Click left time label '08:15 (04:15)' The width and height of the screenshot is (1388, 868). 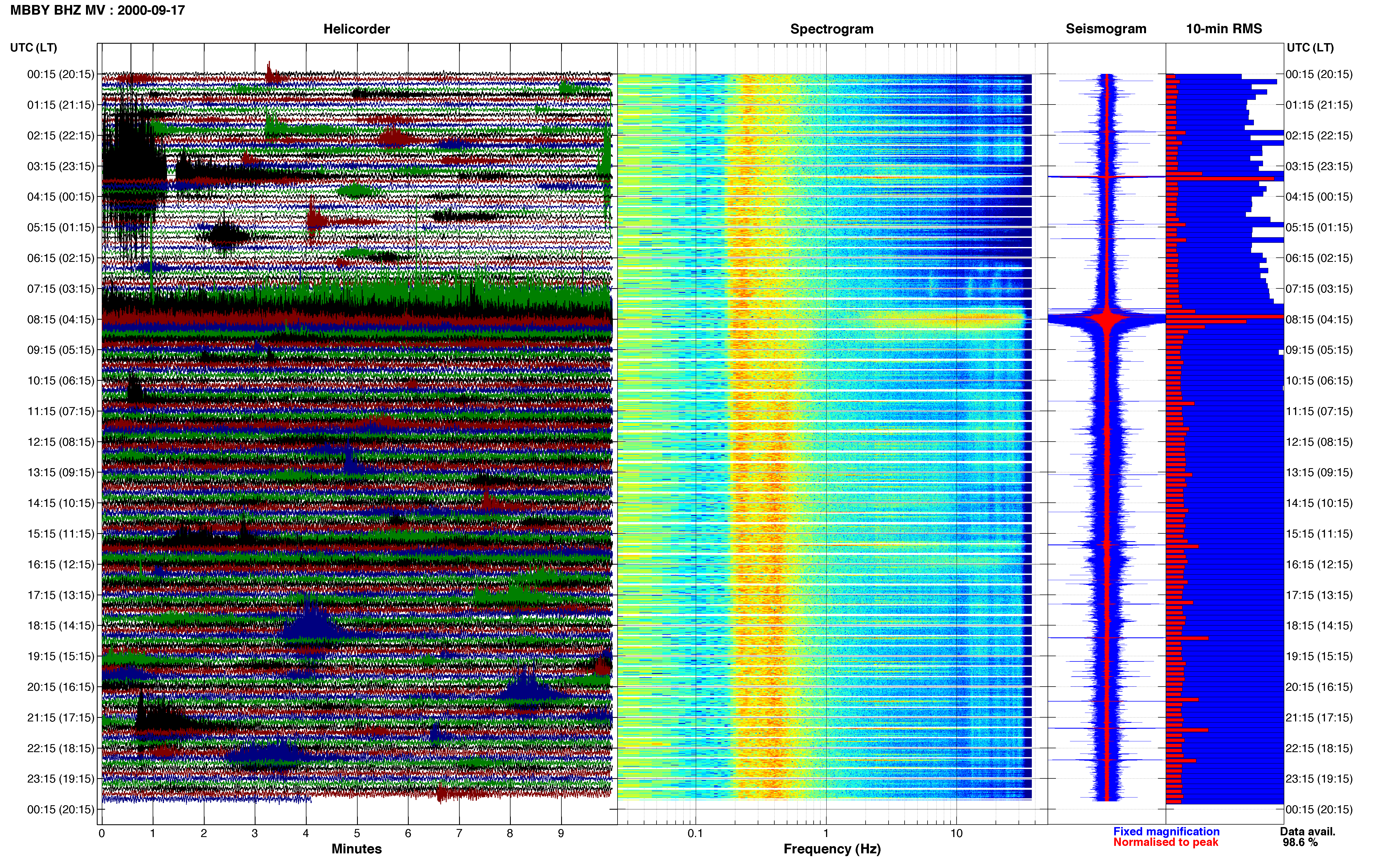pos(61,319)
